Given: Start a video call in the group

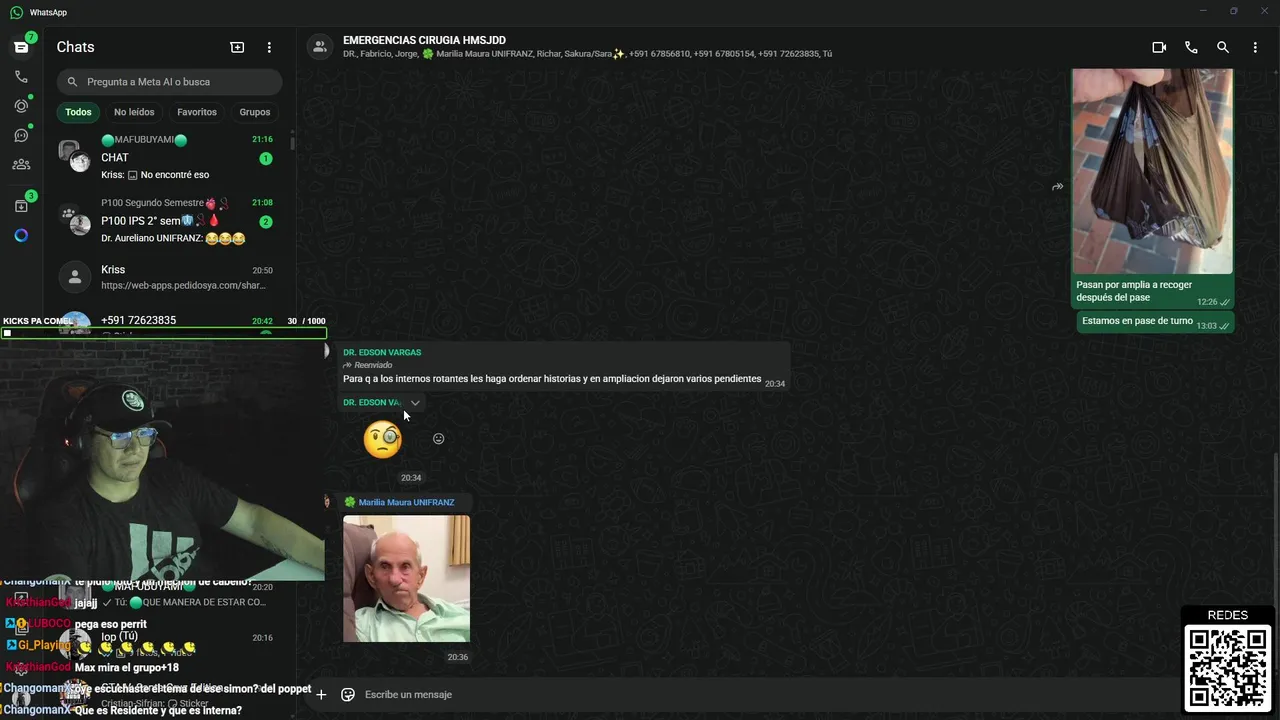Looking at the screenshot, I should [x=1159, y=47].
